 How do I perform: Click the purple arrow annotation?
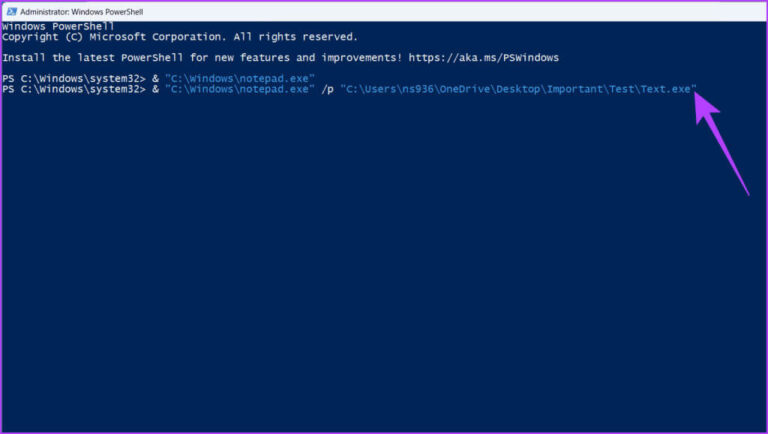click(x=721, y=139)
